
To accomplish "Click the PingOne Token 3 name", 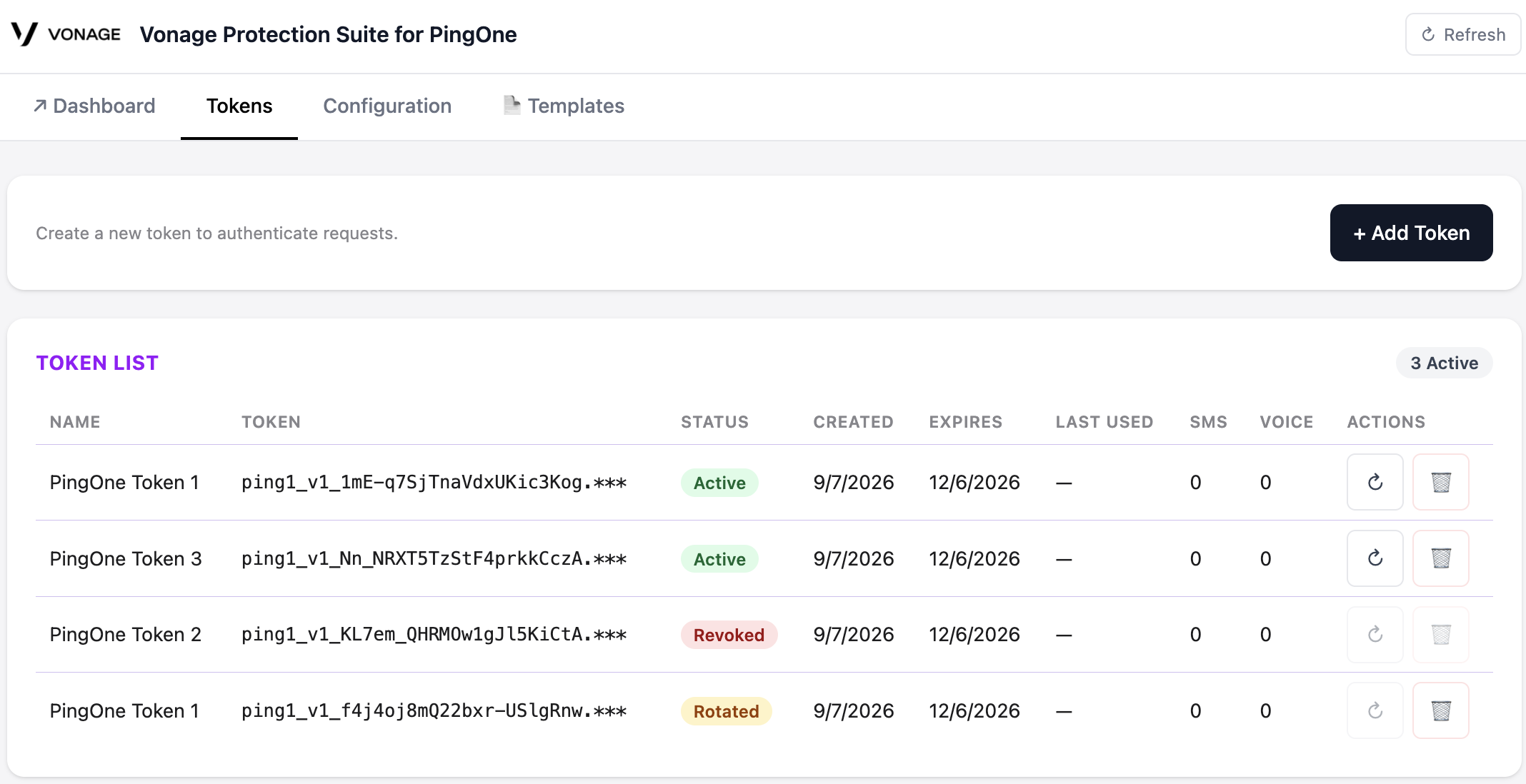I will pyautogui.click(x=126, y=558).
